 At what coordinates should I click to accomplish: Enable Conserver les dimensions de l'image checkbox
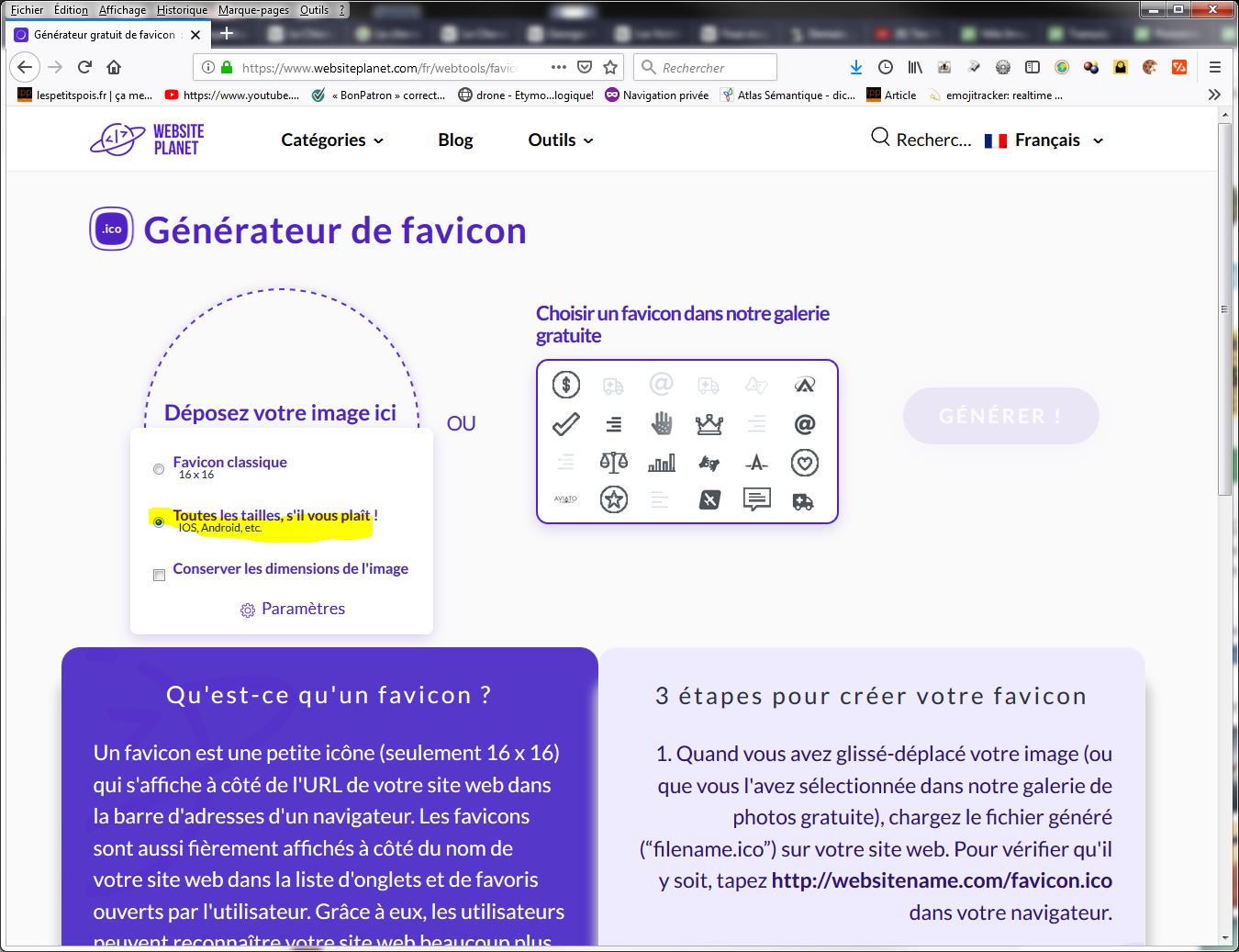click(159, 575)
